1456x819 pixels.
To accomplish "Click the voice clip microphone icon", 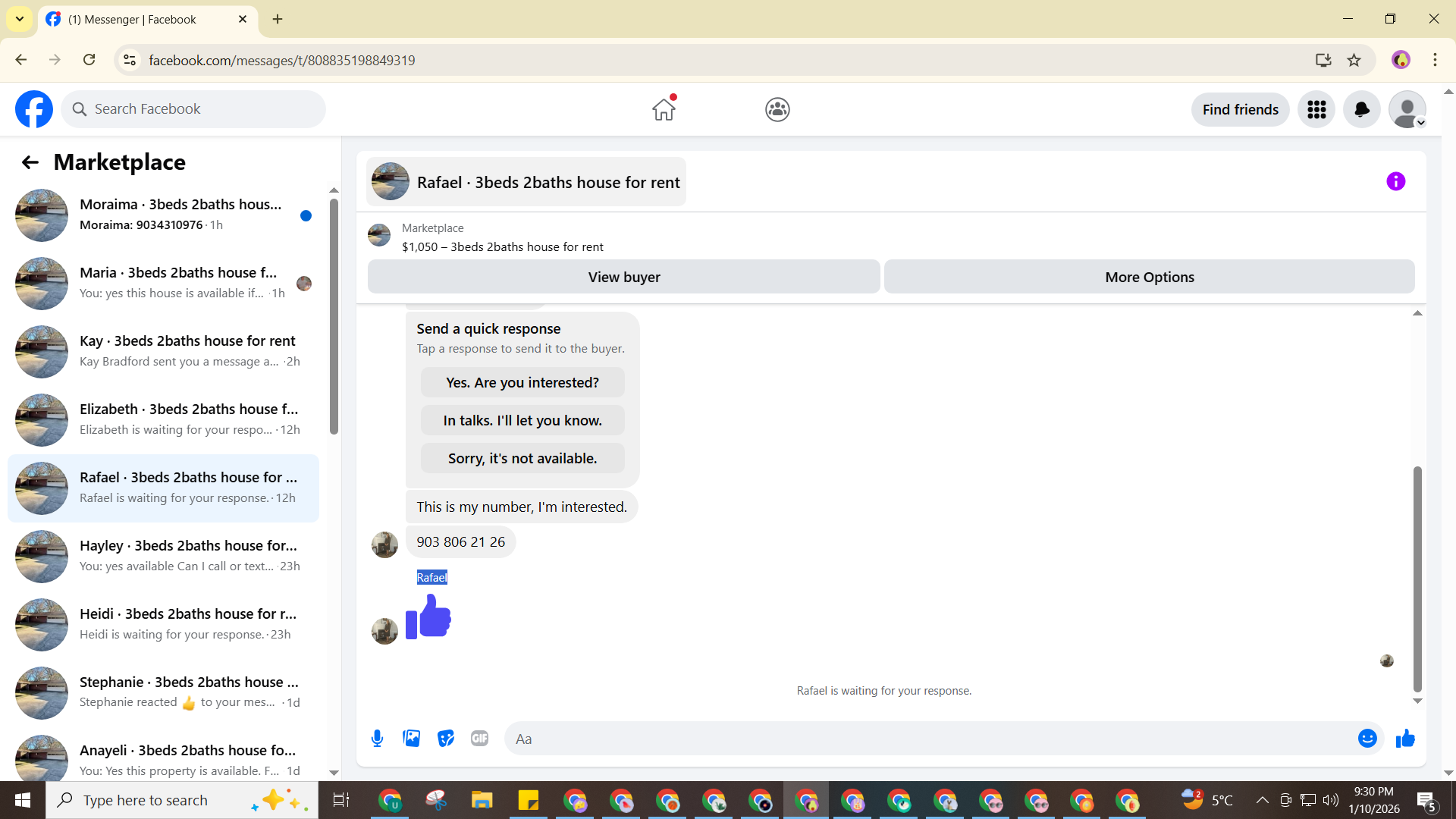I will (x=377, y=739).
